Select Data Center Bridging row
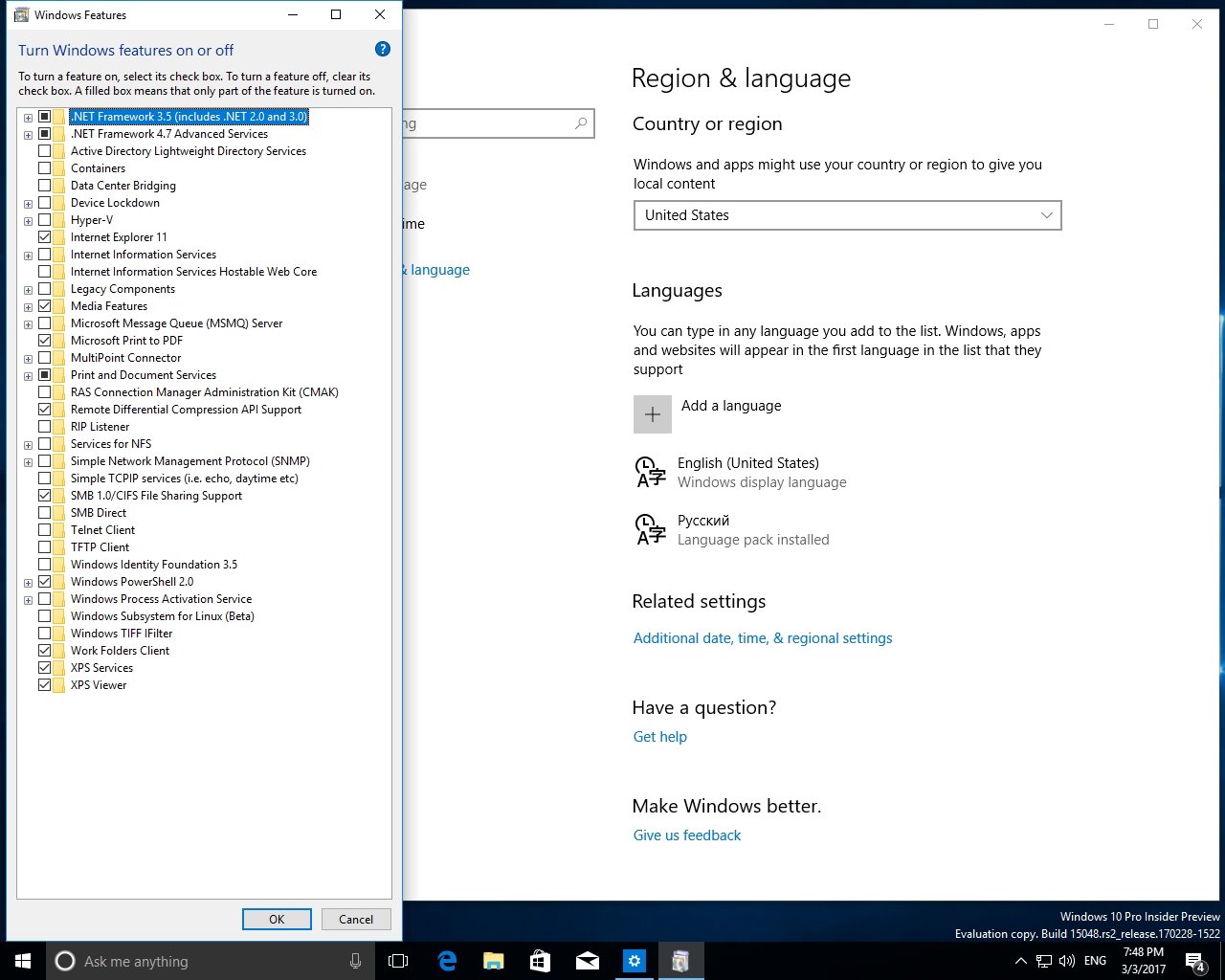 tap(122, 186)
